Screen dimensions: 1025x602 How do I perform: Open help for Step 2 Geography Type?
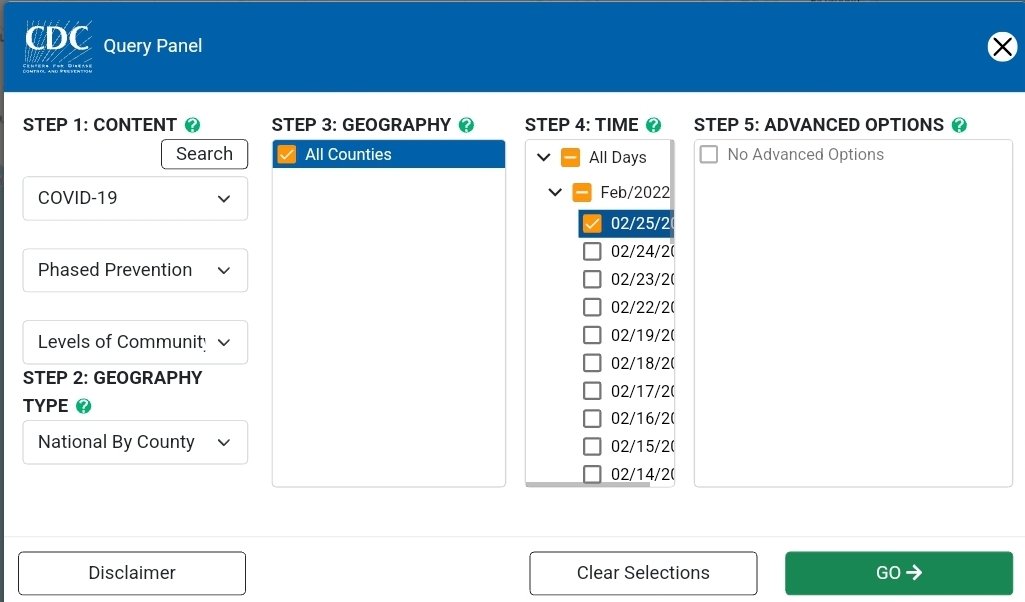click(84, 406)
